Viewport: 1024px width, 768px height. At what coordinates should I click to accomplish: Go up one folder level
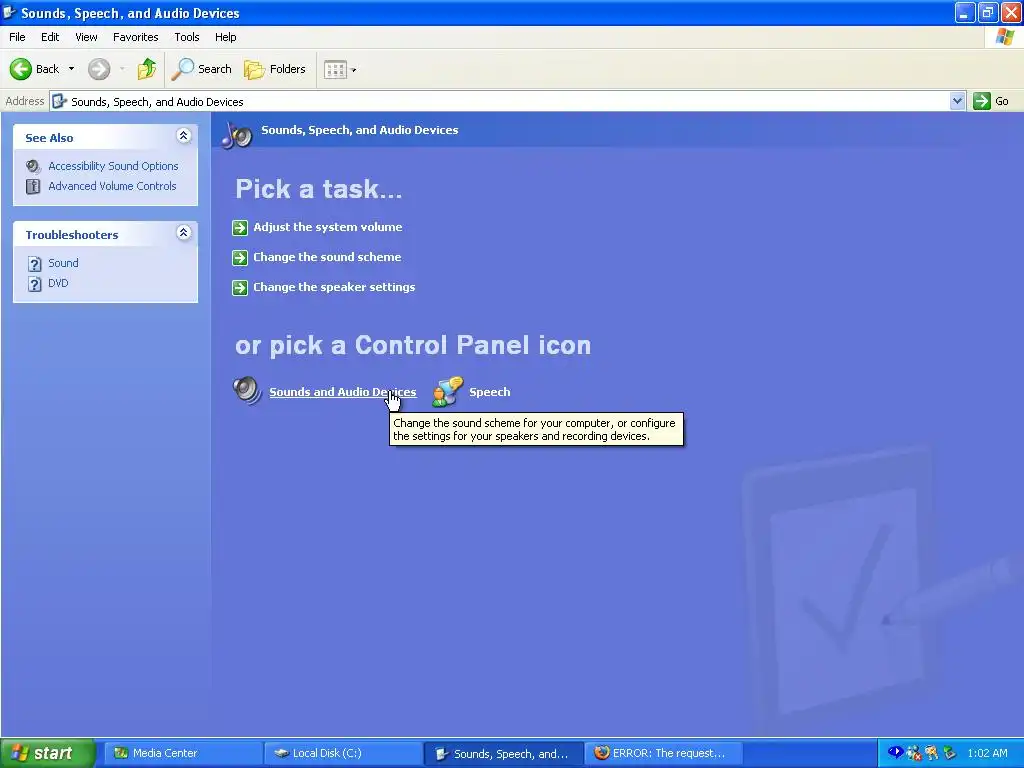click(147, 69)
